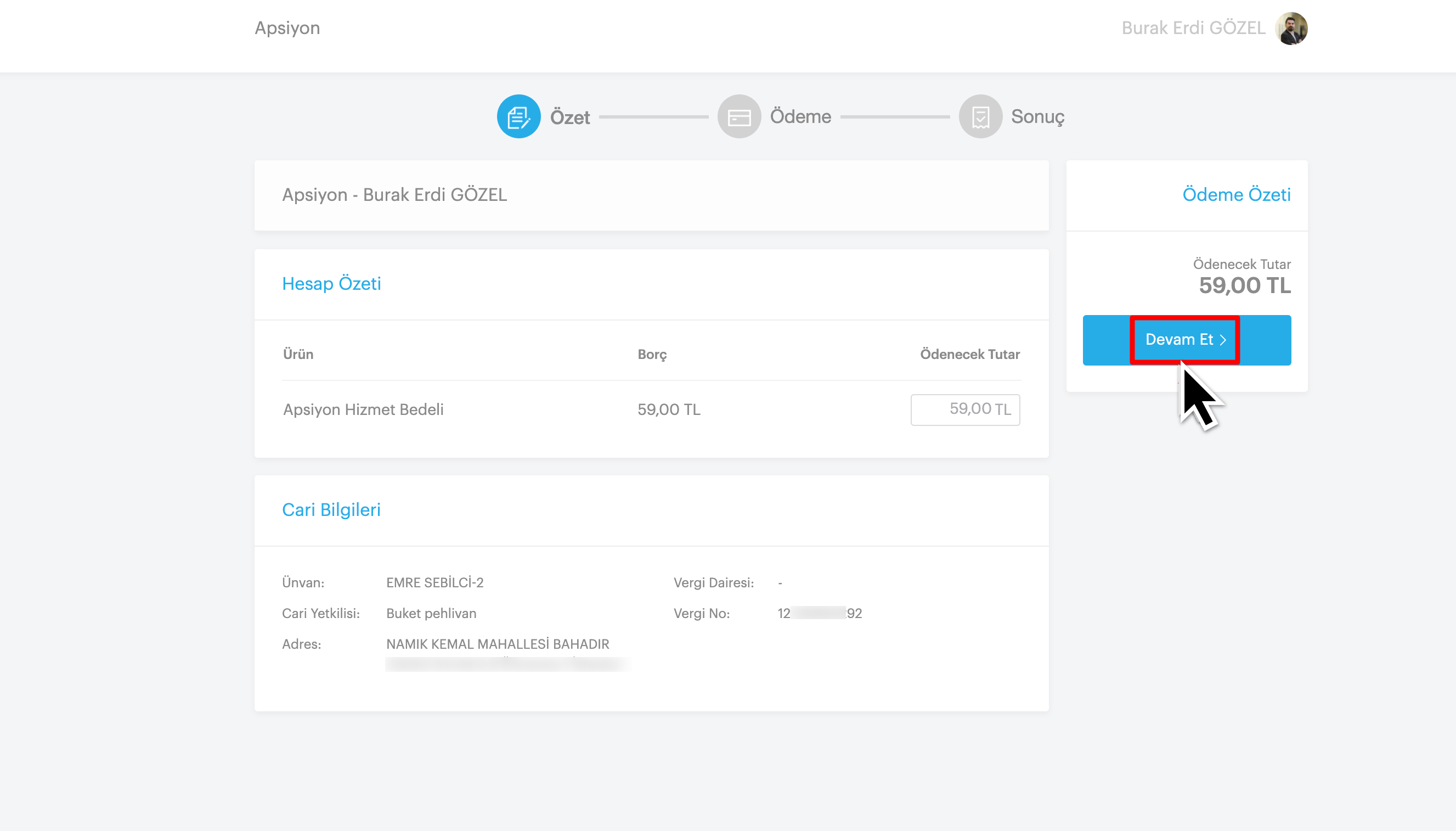Image resolution: width=1456 pixels, height=831 pixels.
Task: Click the Ödenecek Tutar column header
Action: point(969,355)
